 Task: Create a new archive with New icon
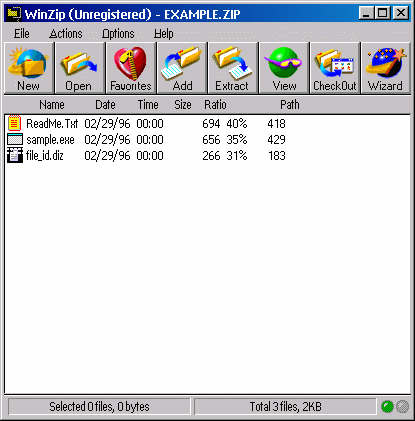click(x=29, y=68)
